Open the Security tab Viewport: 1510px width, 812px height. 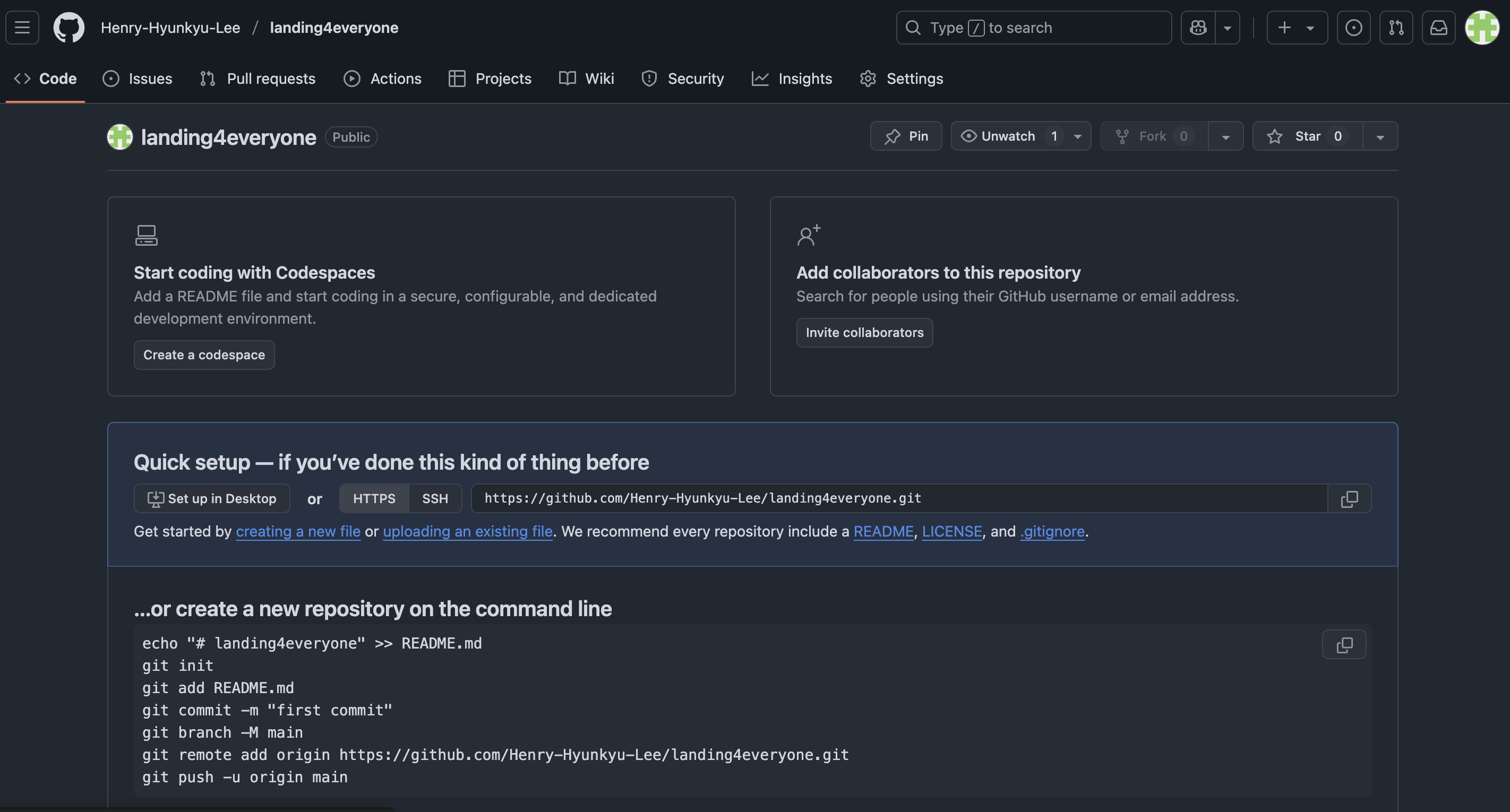click(683, 79)
